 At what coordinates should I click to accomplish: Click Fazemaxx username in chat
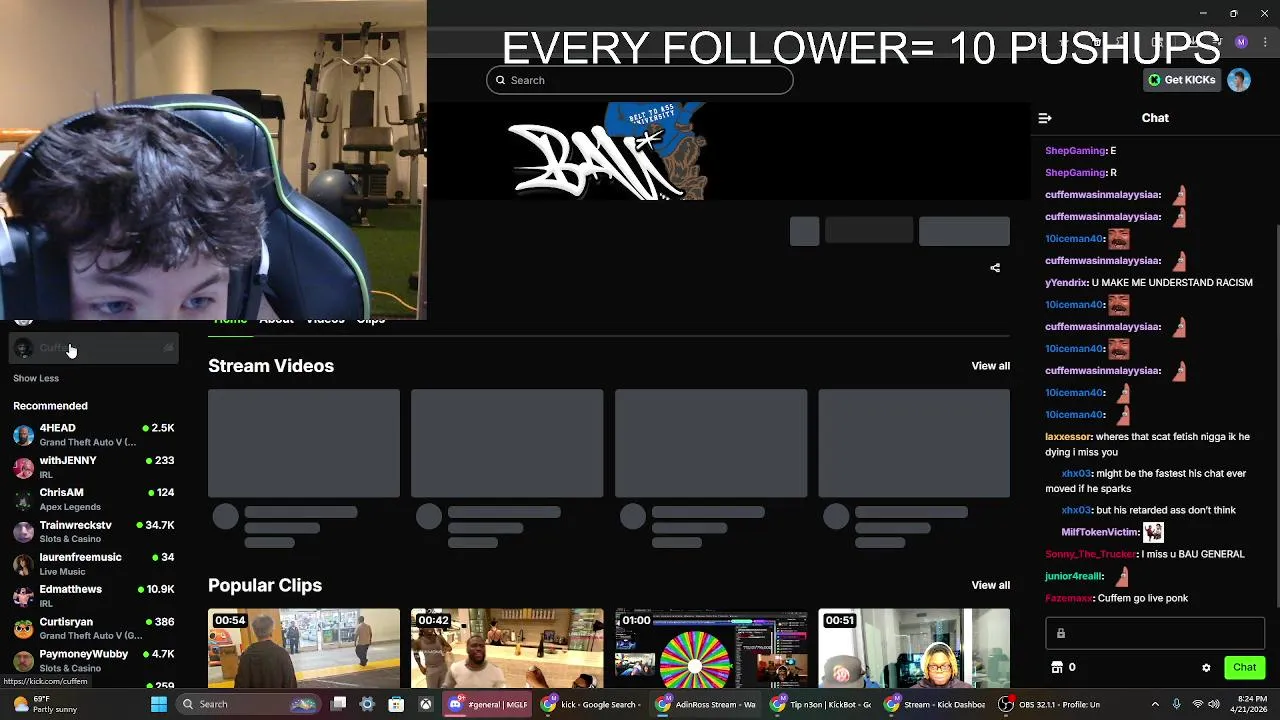pyautogui.click(x=1068, y=598)
